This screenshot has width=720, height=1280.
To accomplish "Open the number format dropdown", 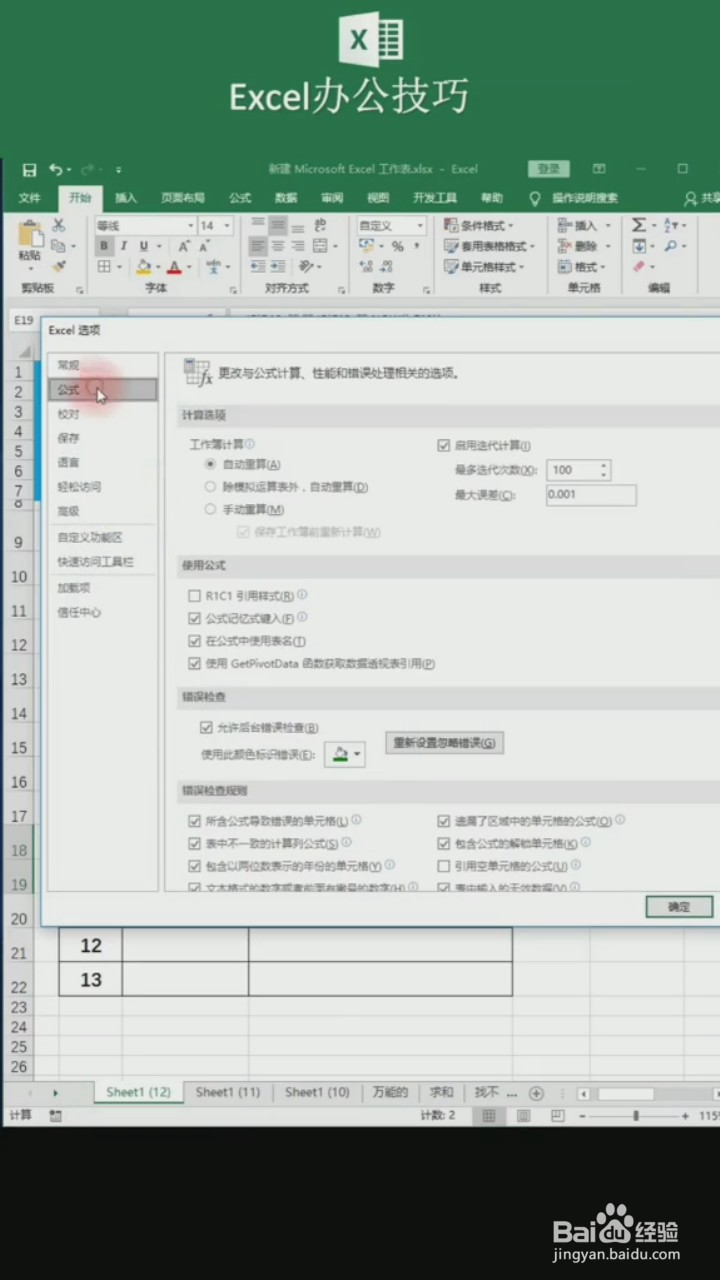I will click(x=419, y=226).
